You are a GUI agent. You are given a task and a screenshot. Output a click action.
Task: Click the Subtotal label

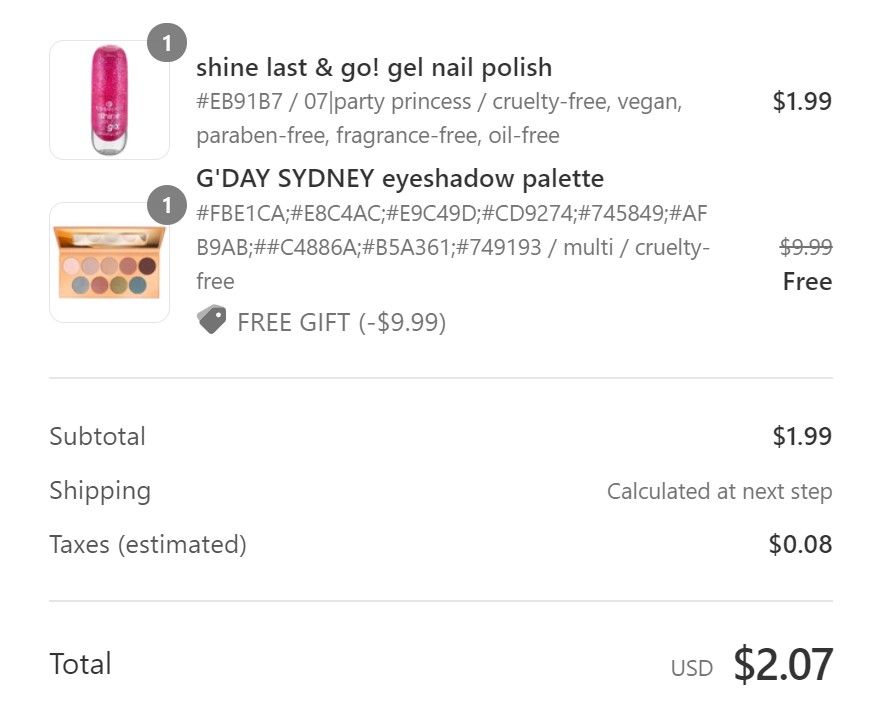[x=97, y=437]
